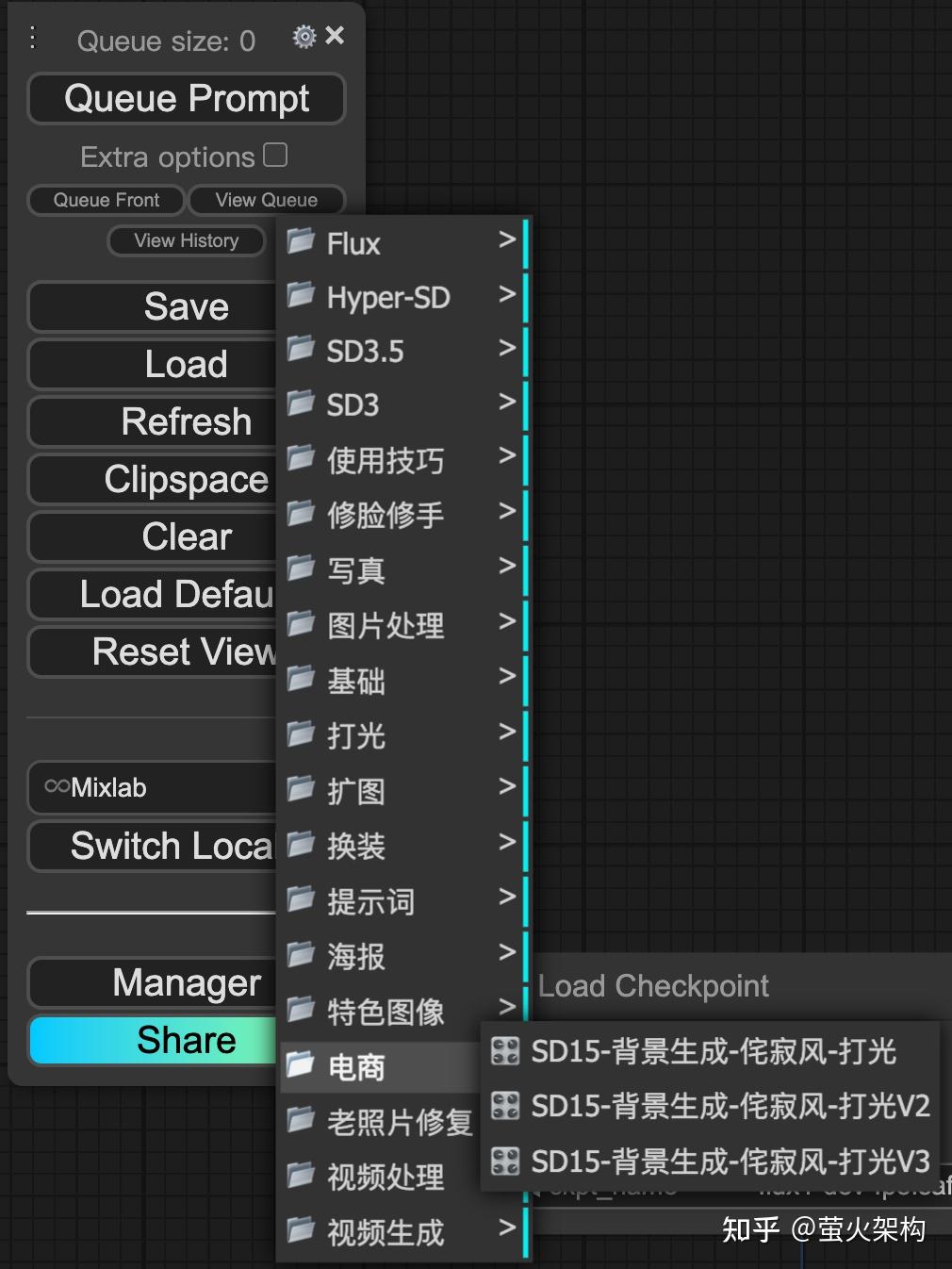The image size is (952, 1269).
Task: Click the 老照片修复 folder icon
Action: [x=302, y=1121]
